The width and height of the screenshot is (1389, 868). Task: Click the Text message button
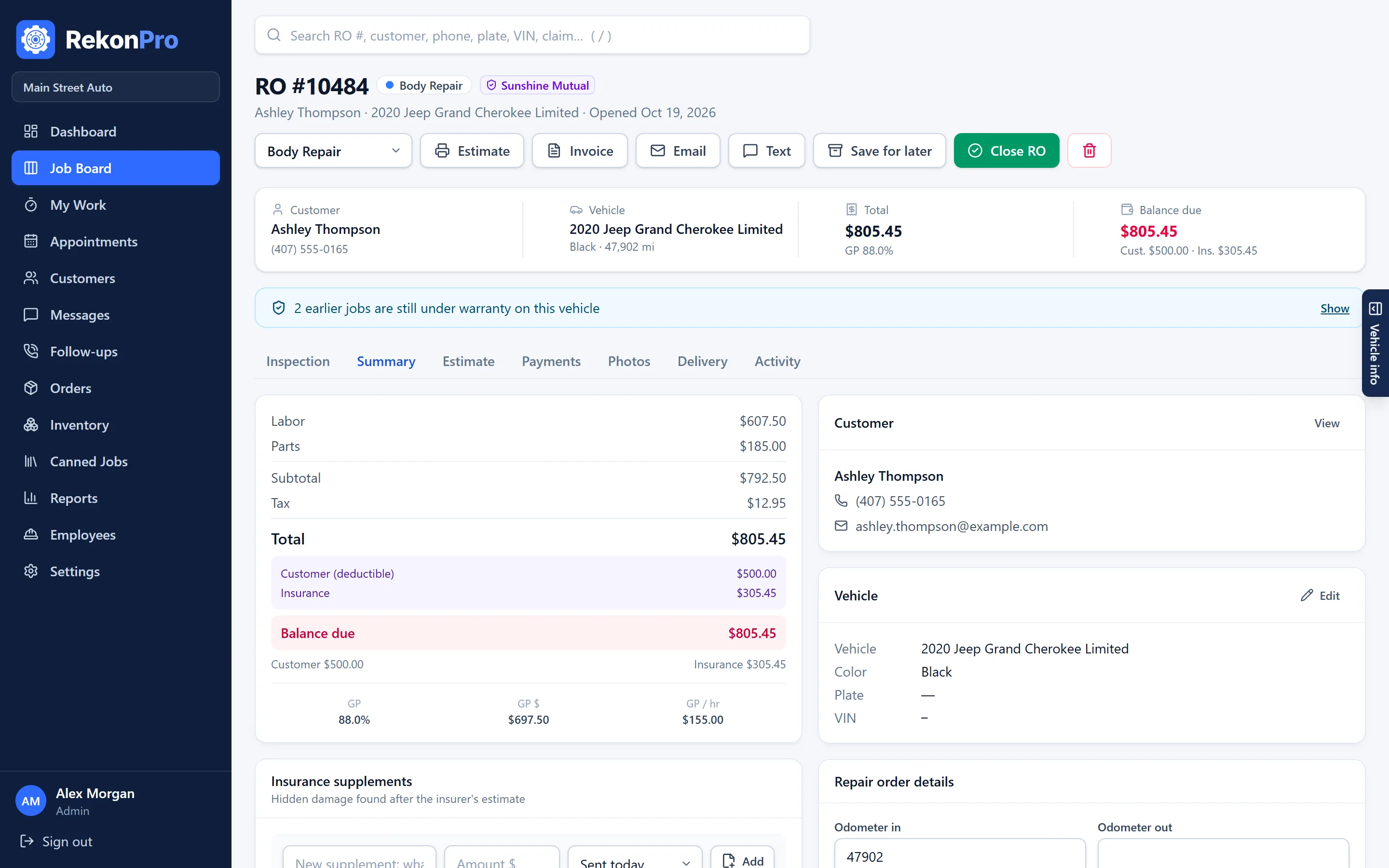[767, 150]
